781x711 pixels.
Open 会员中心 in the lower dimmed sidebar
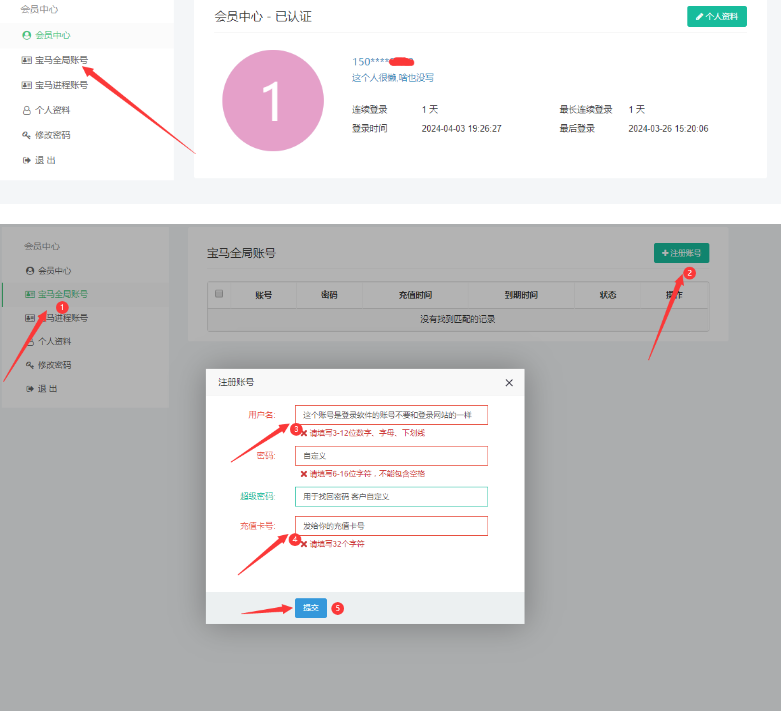click(55, 271)
